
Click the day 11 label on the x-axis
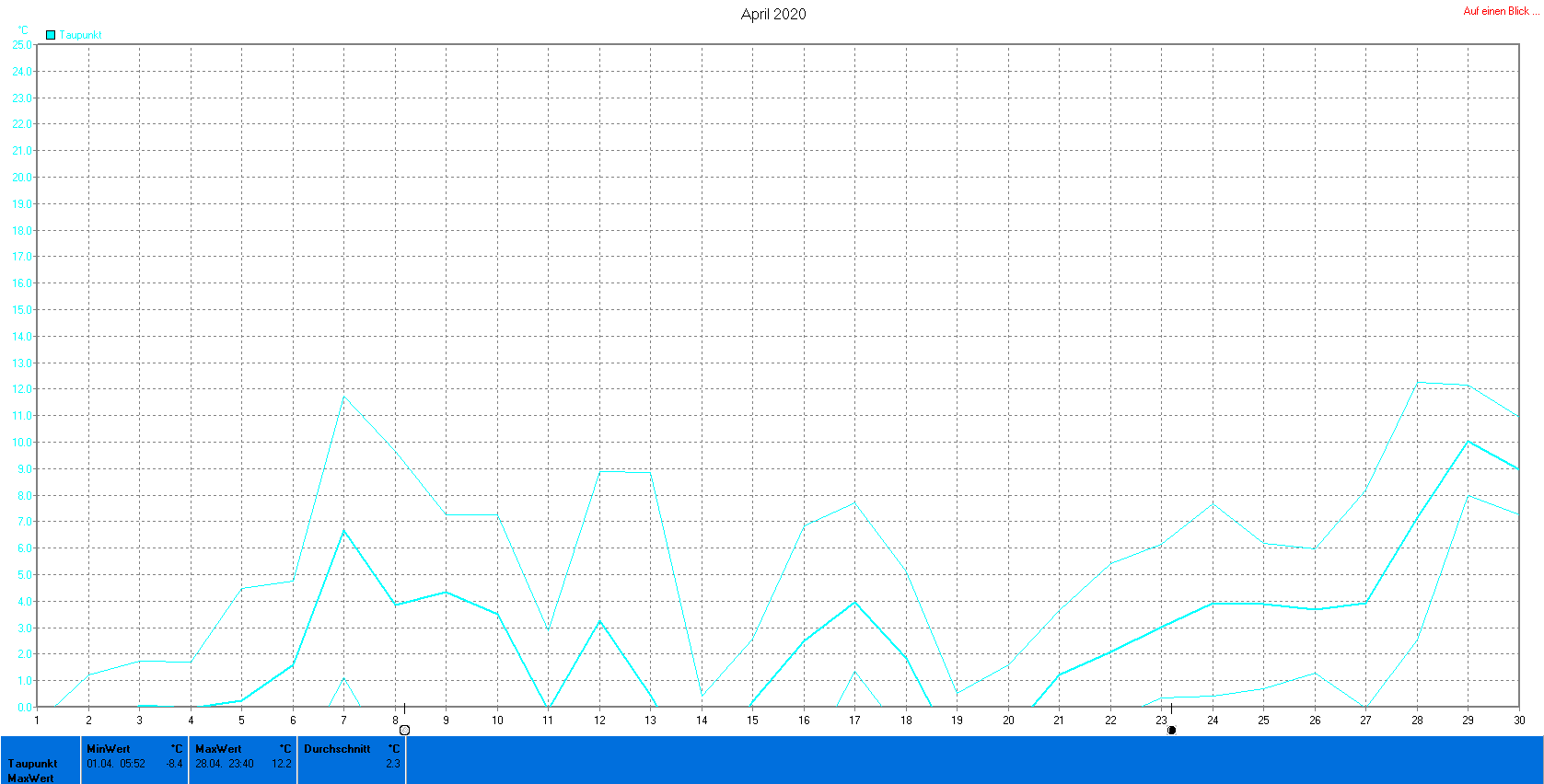point(548,721)
